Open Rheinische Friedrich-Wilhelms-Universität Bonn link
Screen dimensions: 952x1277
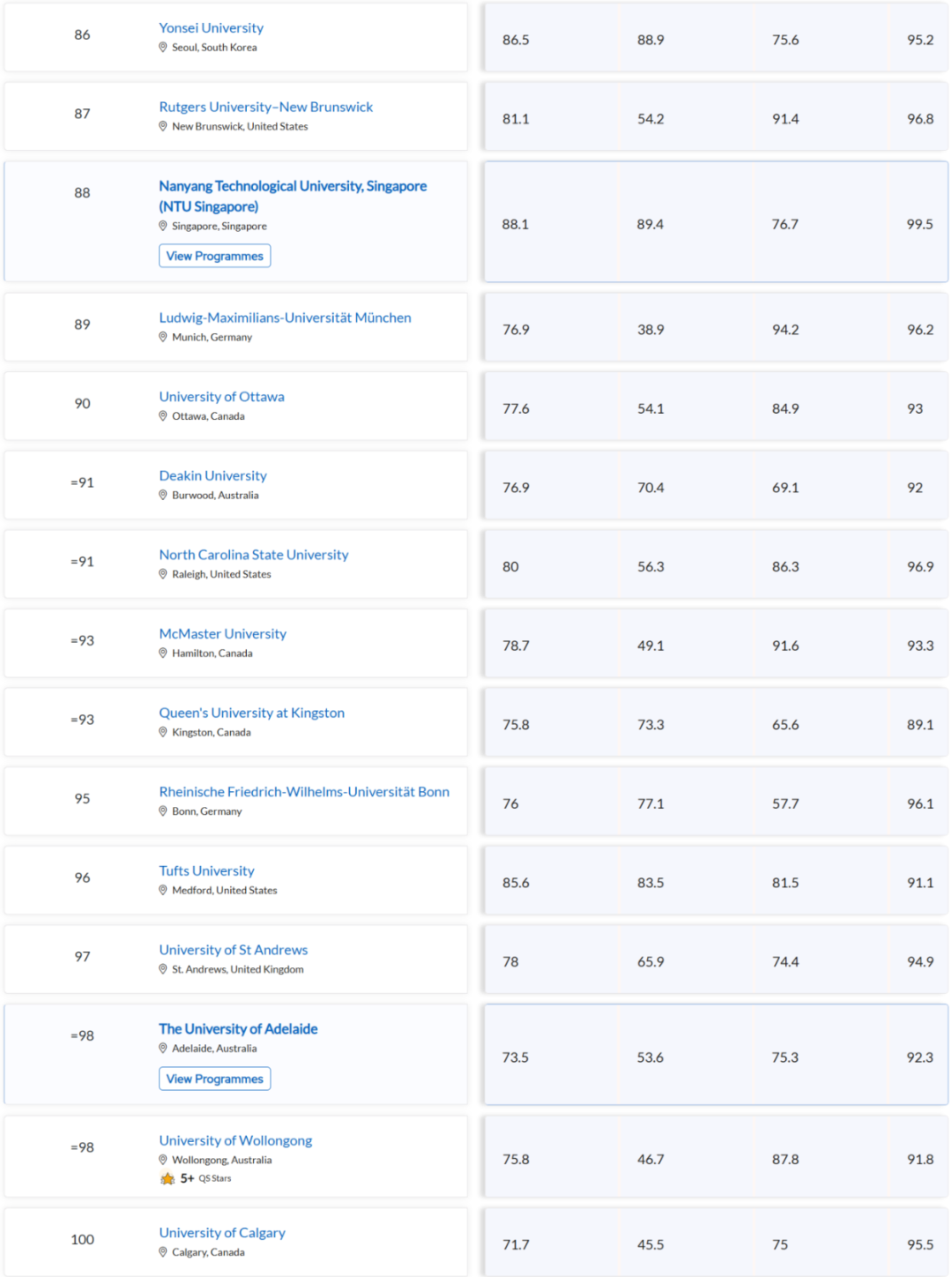pos(304,792)
